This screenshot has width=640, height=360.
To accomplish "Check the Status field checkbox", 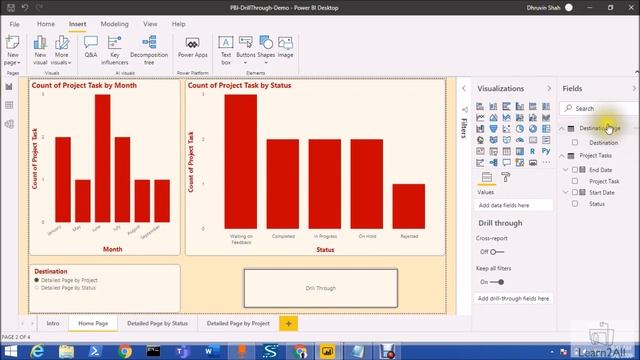I will 575,203.
